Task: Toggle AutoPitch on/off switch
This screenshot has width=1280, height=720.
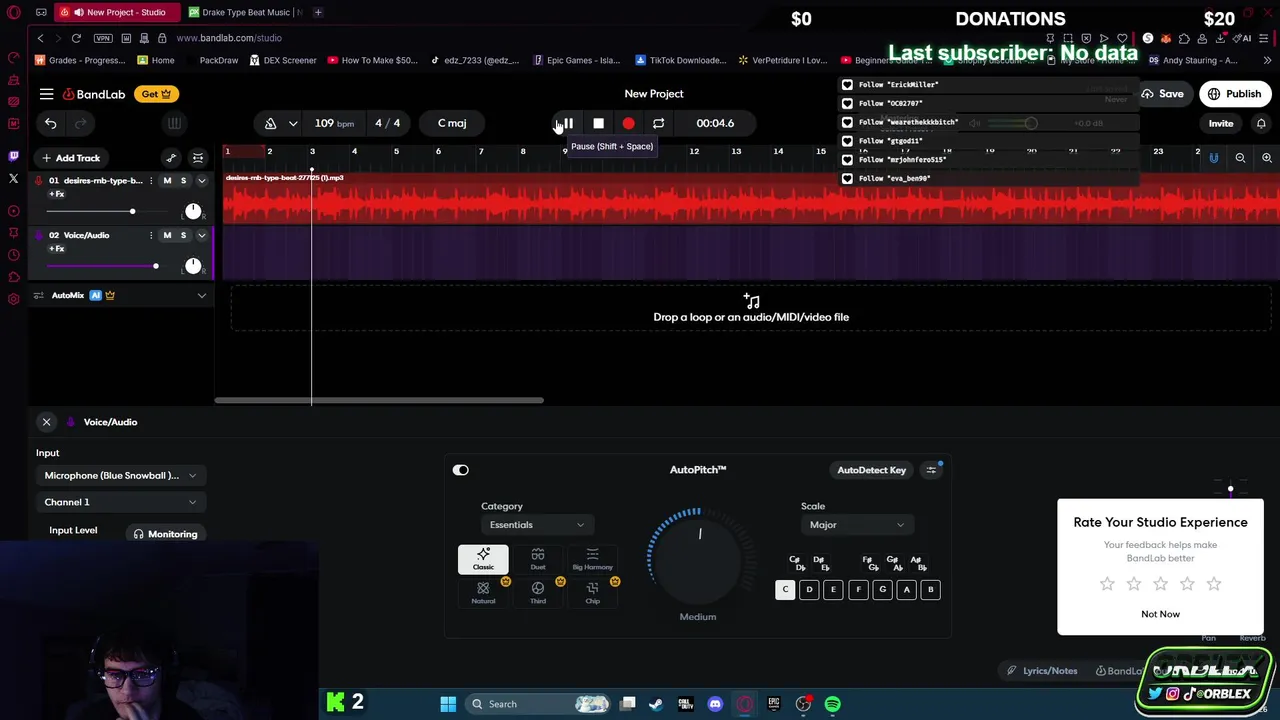Action: pyautogui.click(x=461, y=470)
